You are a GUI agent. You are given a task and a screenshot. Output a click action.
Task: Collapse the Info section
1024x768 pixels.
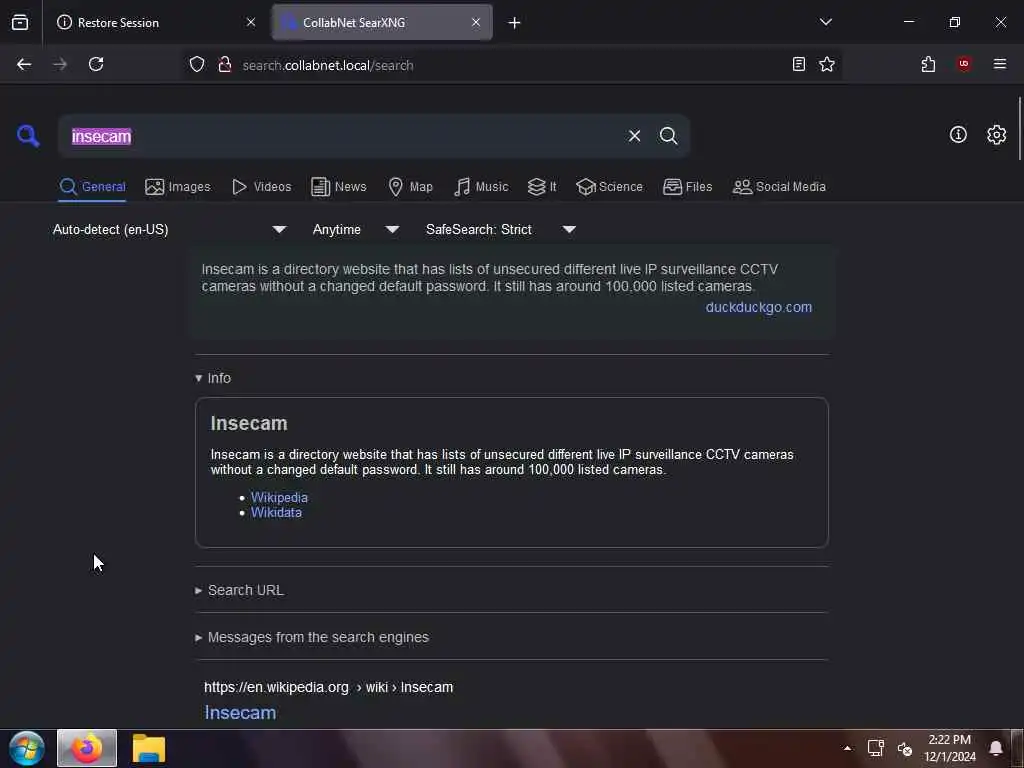click(x=213, y=378)
